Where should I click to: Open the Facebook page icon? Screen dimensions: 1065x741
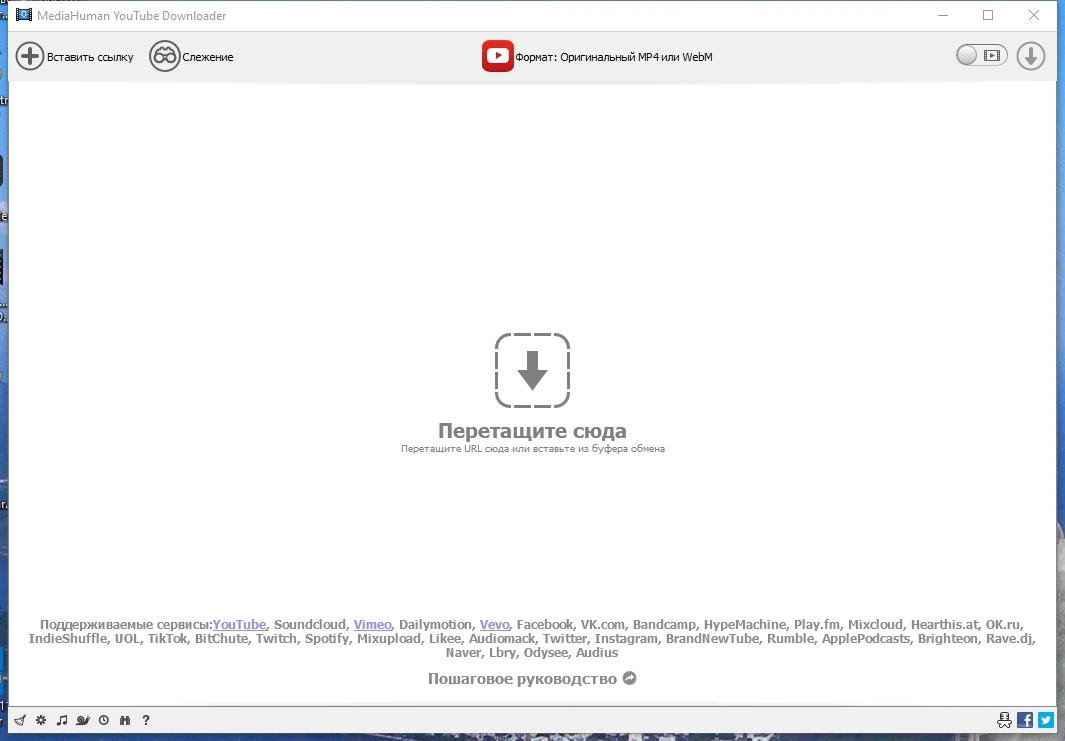pyautogui.click(x=1025, y=720)
